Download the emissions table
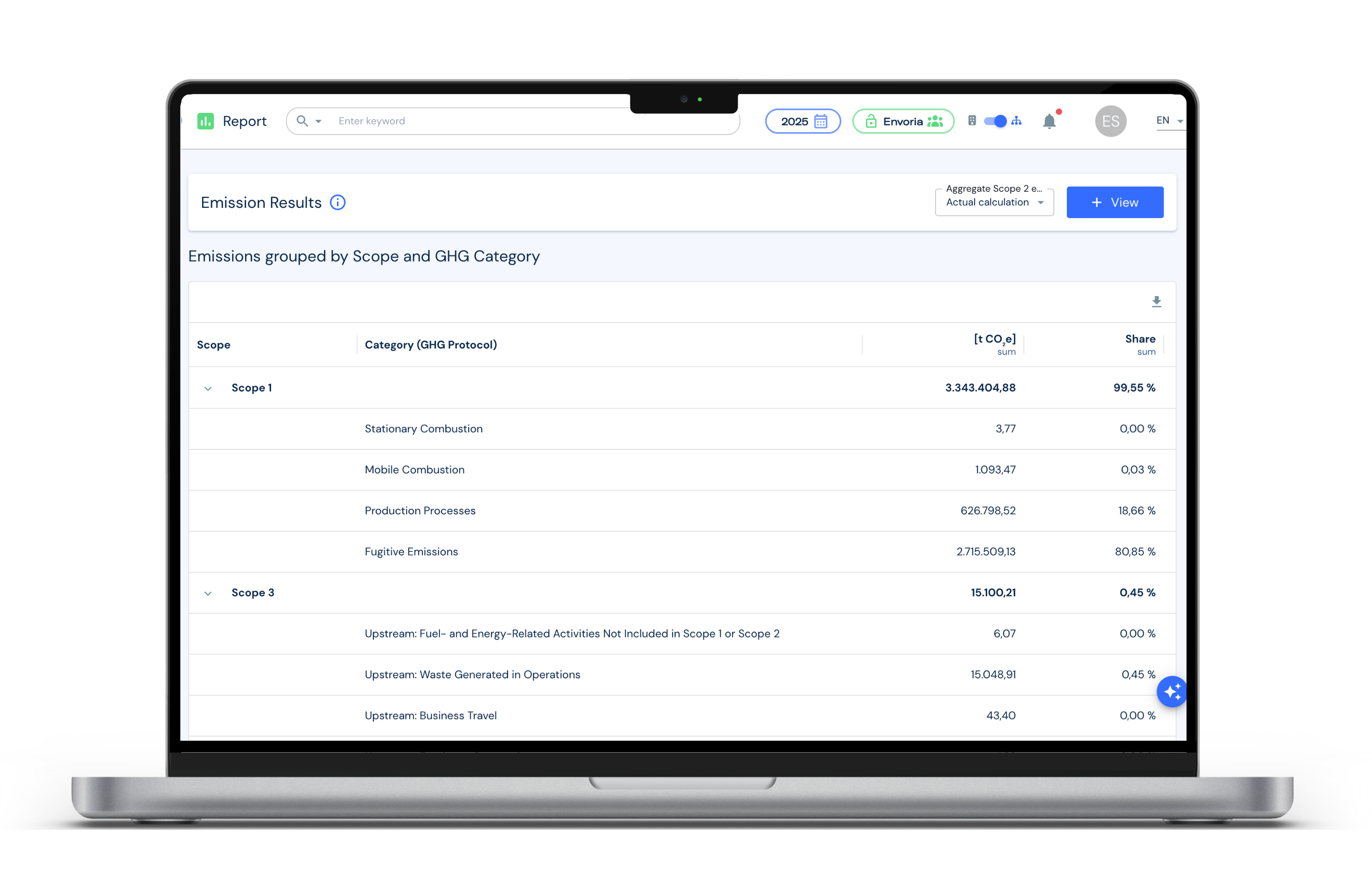 [1156, 302]
